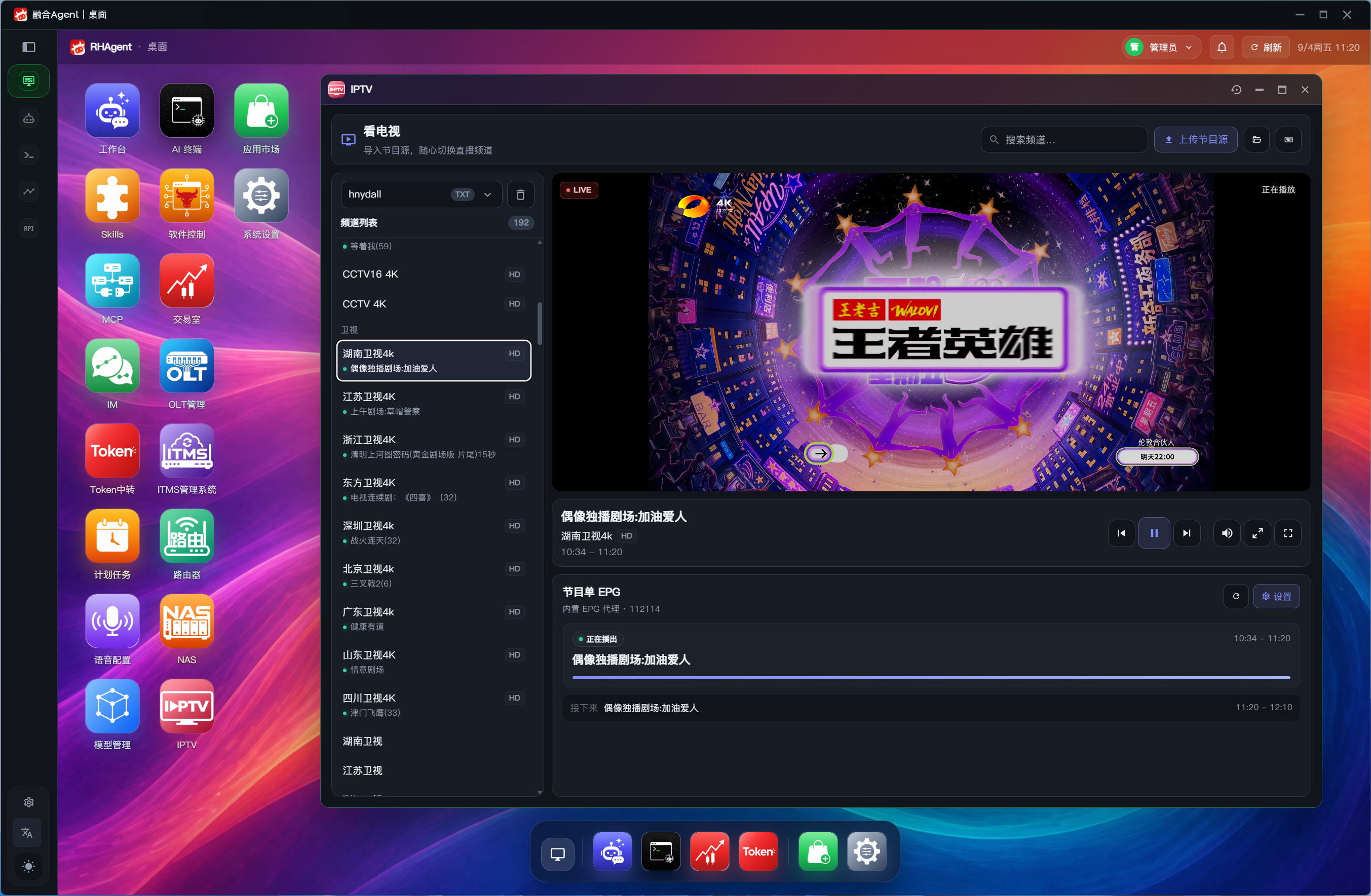
Task: Select the 北京卫视4k channel
Action: (433, 575)
